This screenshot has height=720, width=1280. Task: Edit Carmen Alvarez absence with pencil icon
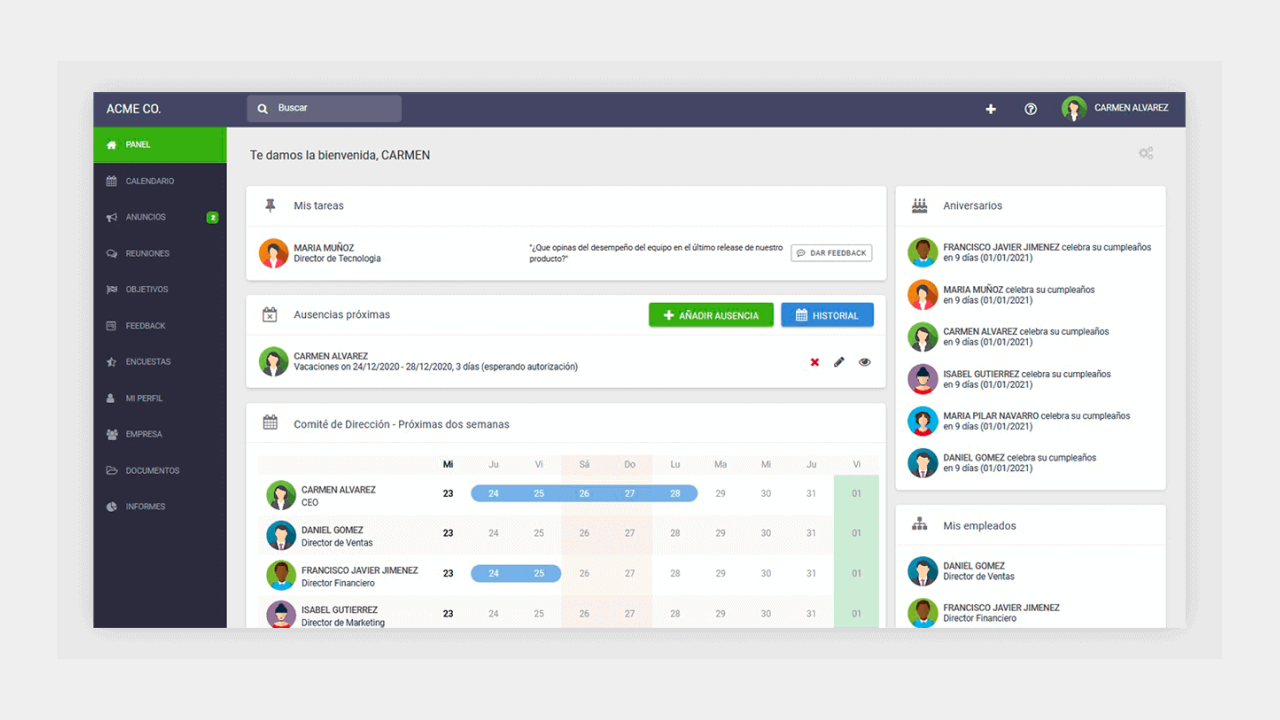pyautogui.click(x=839, y=362)
